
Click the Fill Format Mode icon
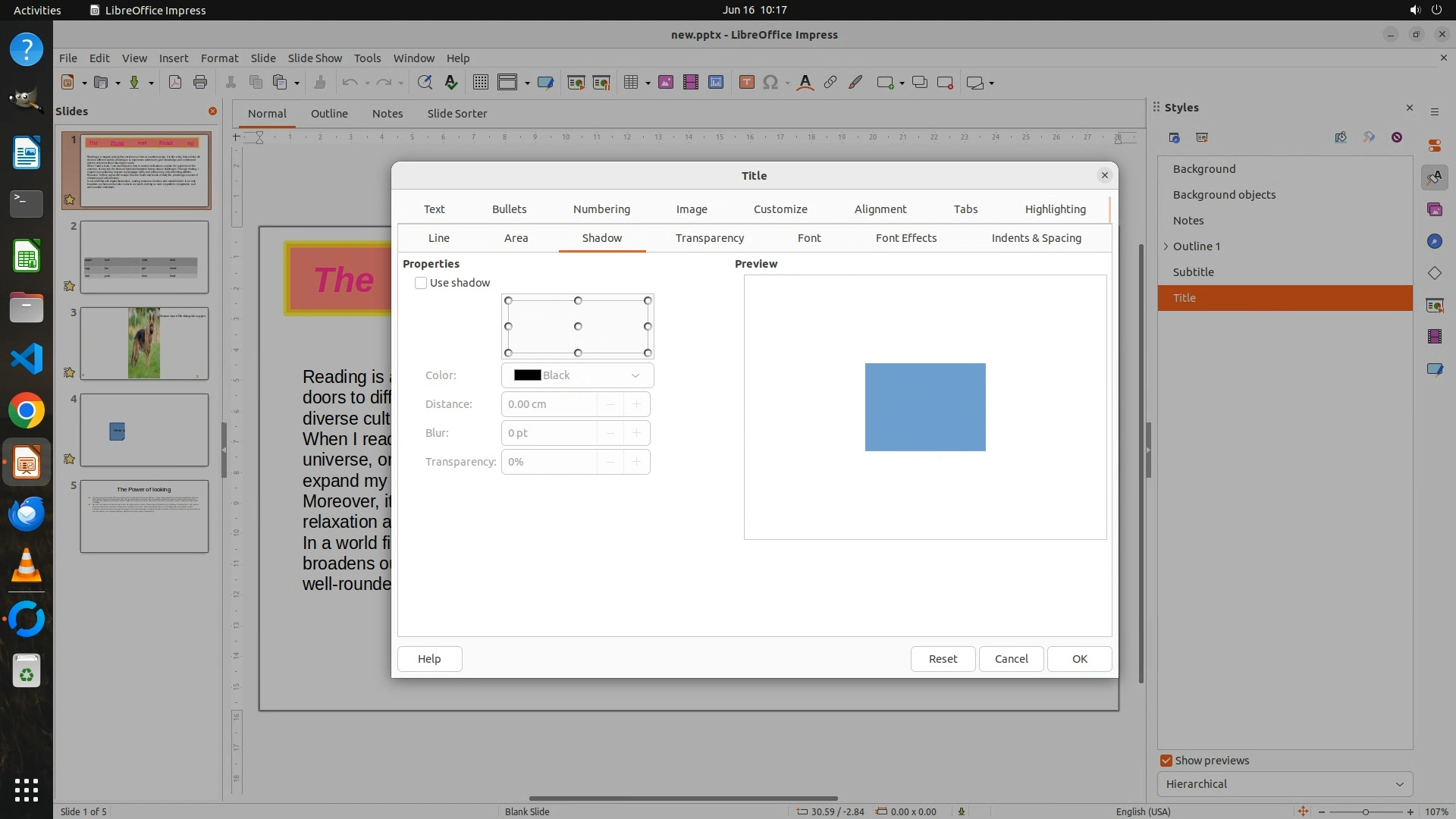(x=1341, y=137)
